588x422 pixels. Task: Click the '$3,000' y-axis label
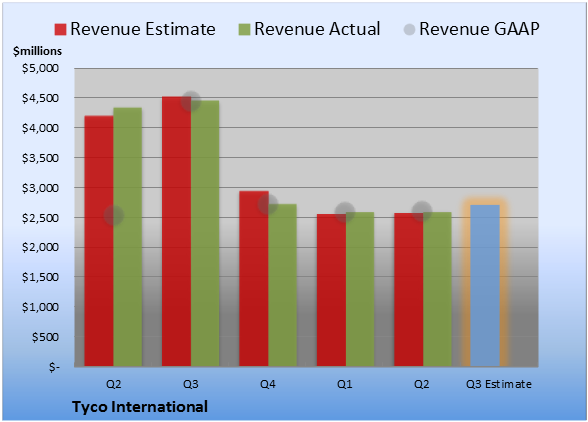click(x=40, y=188)
